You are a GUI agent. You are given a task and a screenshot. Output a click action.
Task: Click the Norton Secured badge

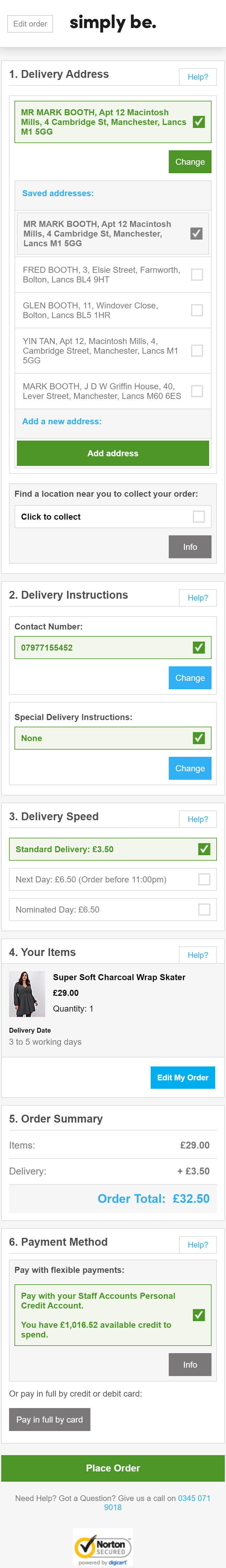[x=103, y=1547]
